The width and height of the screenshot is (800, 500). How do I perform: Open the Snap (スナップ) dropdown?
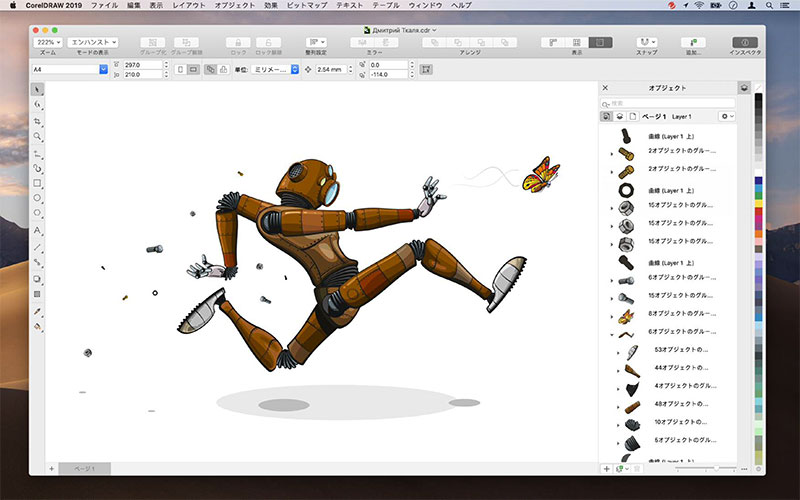(646, 42)
